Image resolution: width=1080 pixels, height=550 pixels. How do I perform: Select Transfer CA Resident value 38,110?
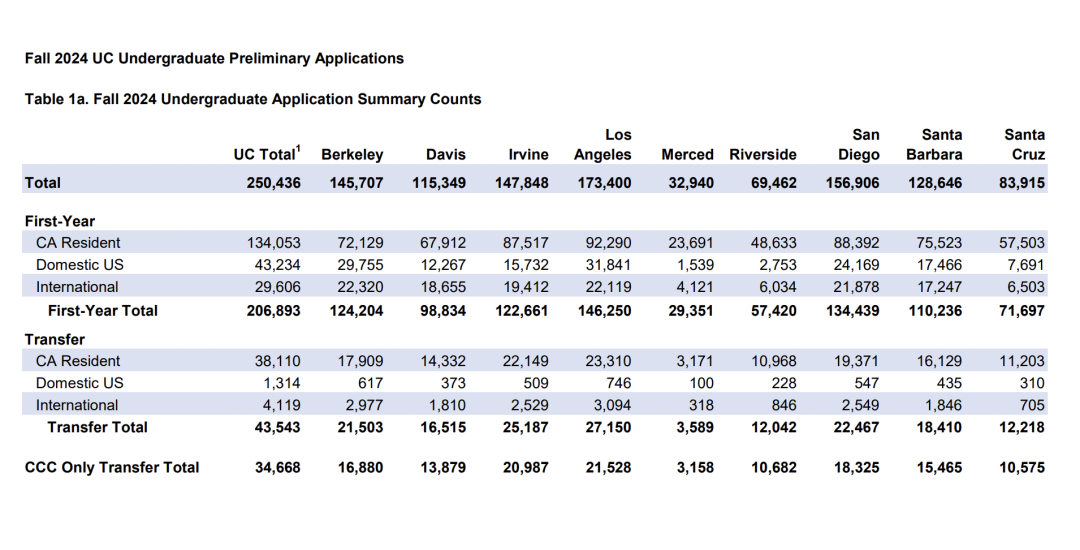click(278, 361)
